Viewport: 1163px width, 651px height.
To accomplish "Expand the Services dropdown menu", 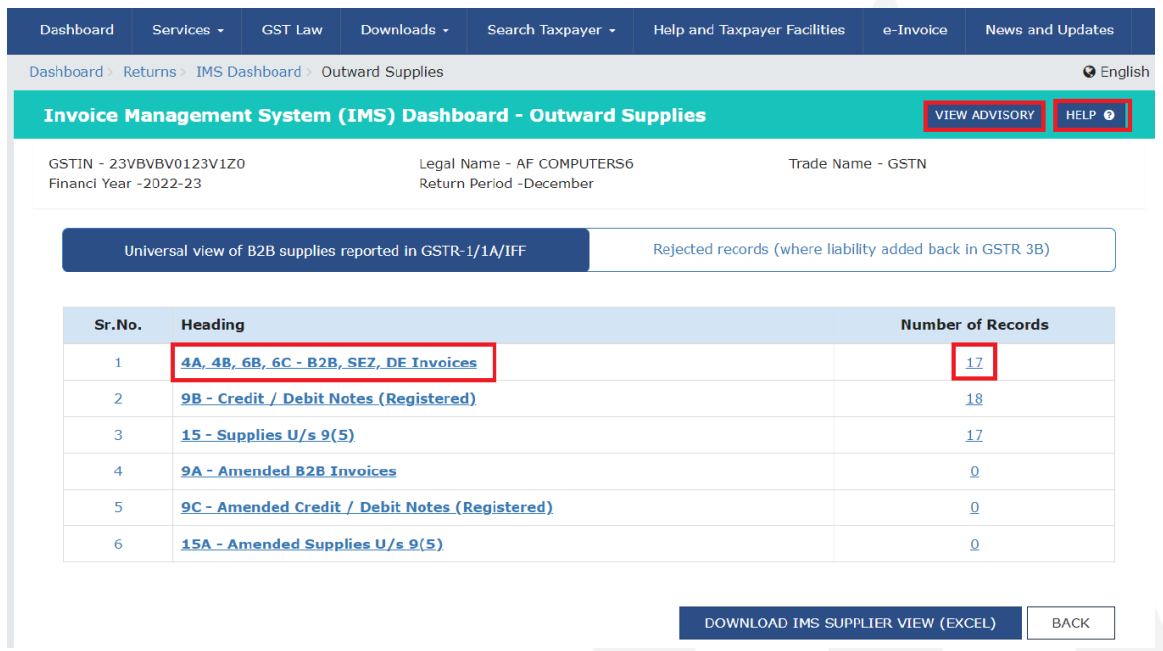I will click(x=187, y=30).
